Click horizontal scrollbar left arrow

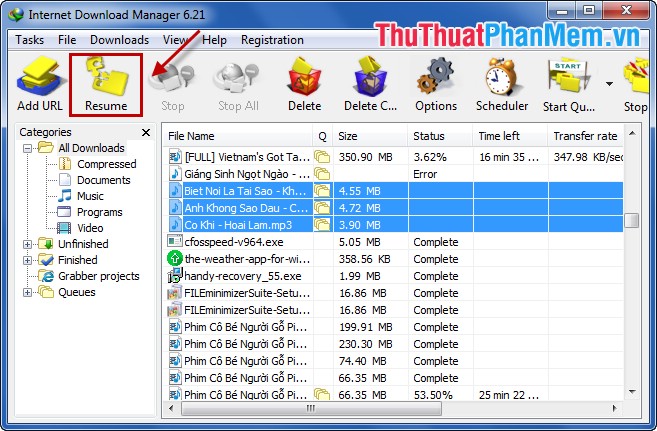(x=171, y=408)
